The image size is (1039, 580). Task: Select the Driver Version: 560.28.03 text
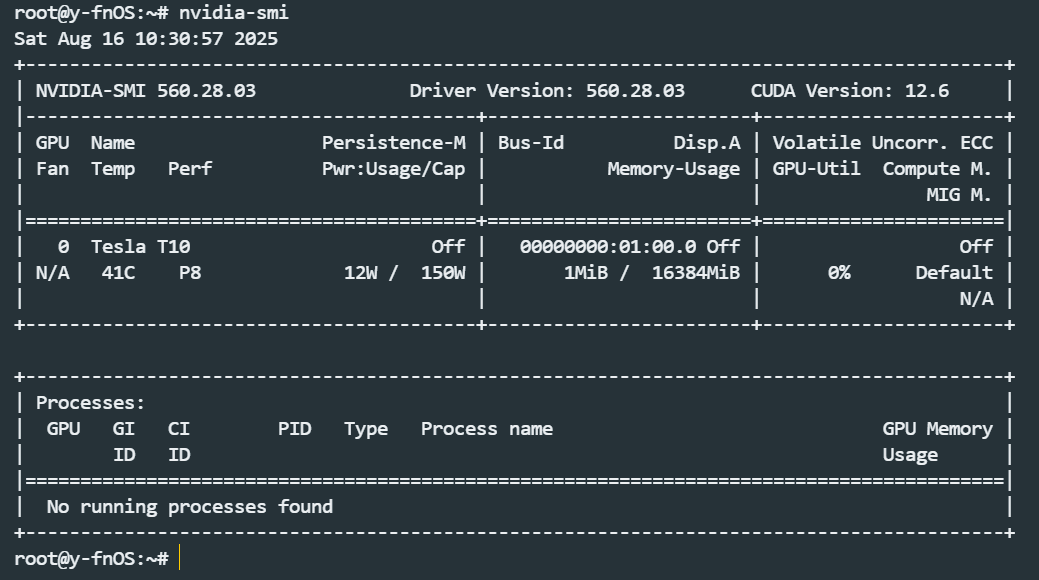point(547,91)
